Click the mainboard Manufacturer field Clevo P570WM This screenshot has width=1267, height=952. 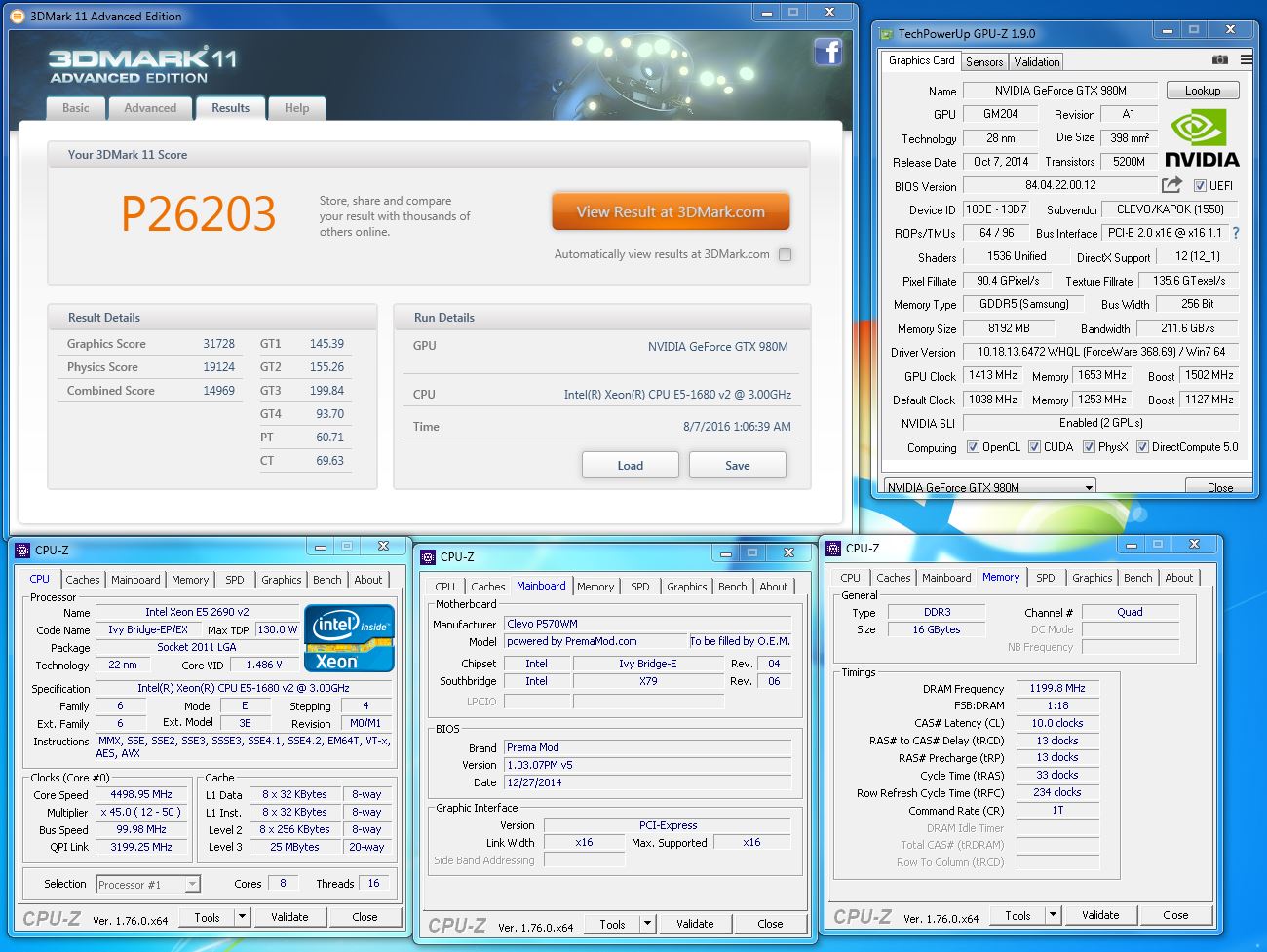click(x=647, y=624)
